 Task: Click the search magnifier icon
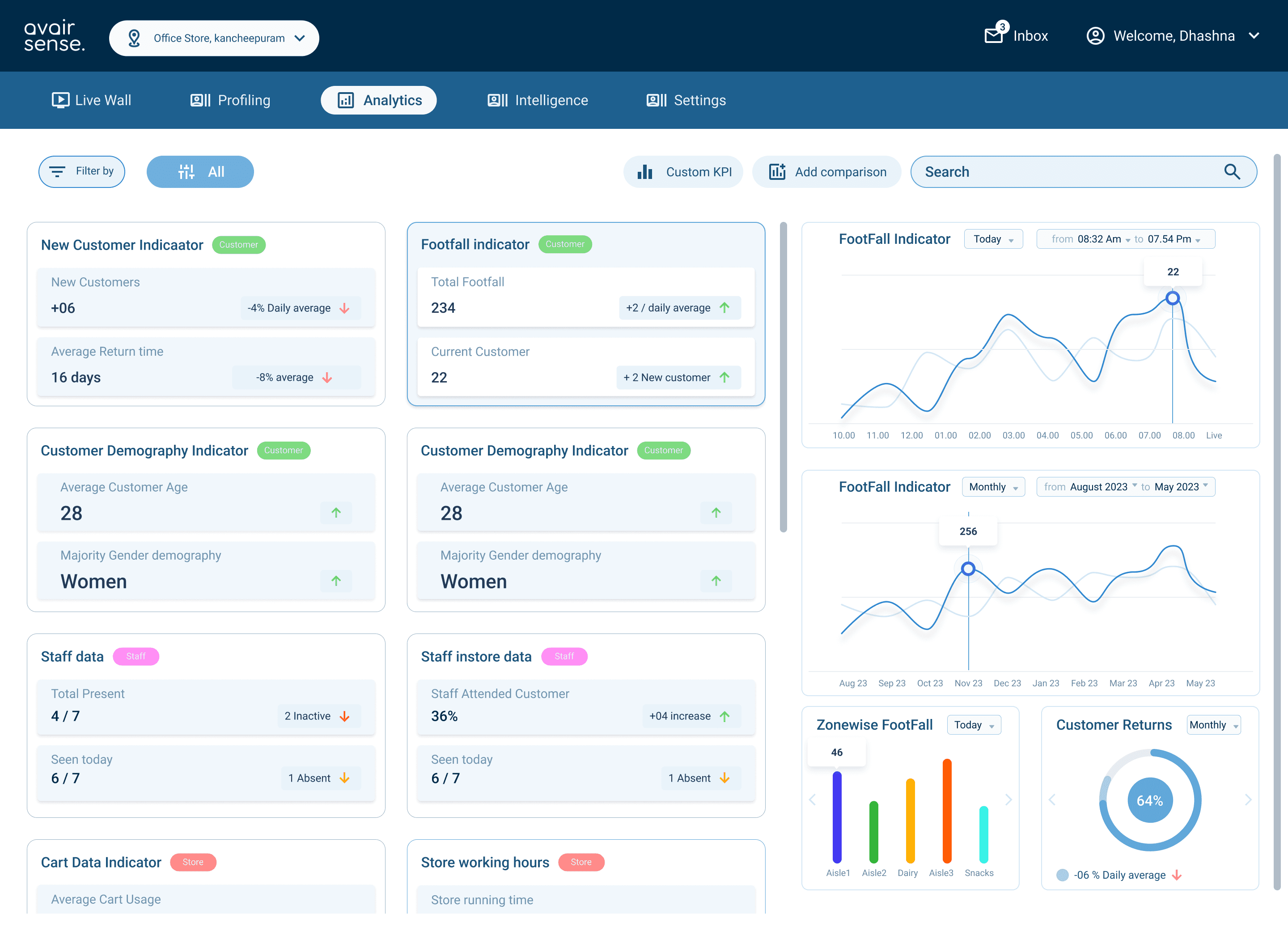pyautogui.click(x=1232, y=171)
